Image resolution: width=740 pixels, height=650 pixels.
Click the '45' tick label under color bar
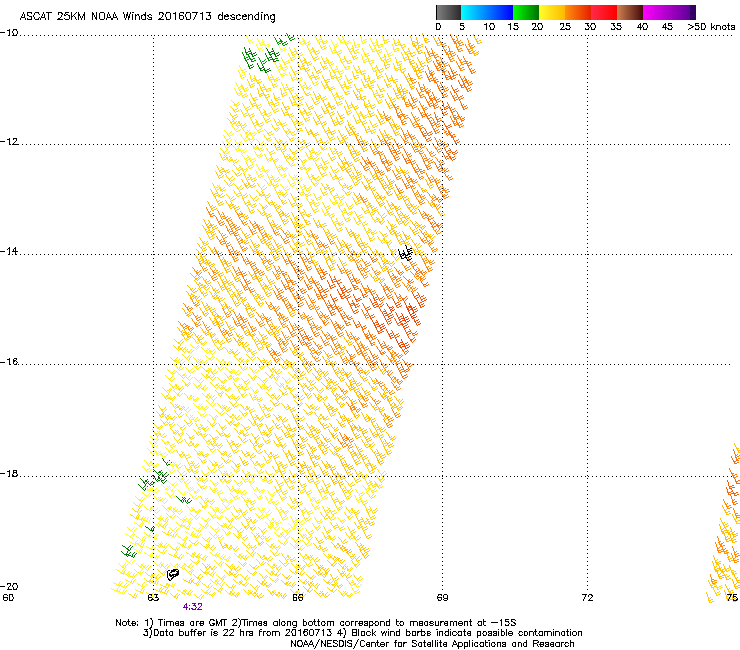click(x=667, y=27)
